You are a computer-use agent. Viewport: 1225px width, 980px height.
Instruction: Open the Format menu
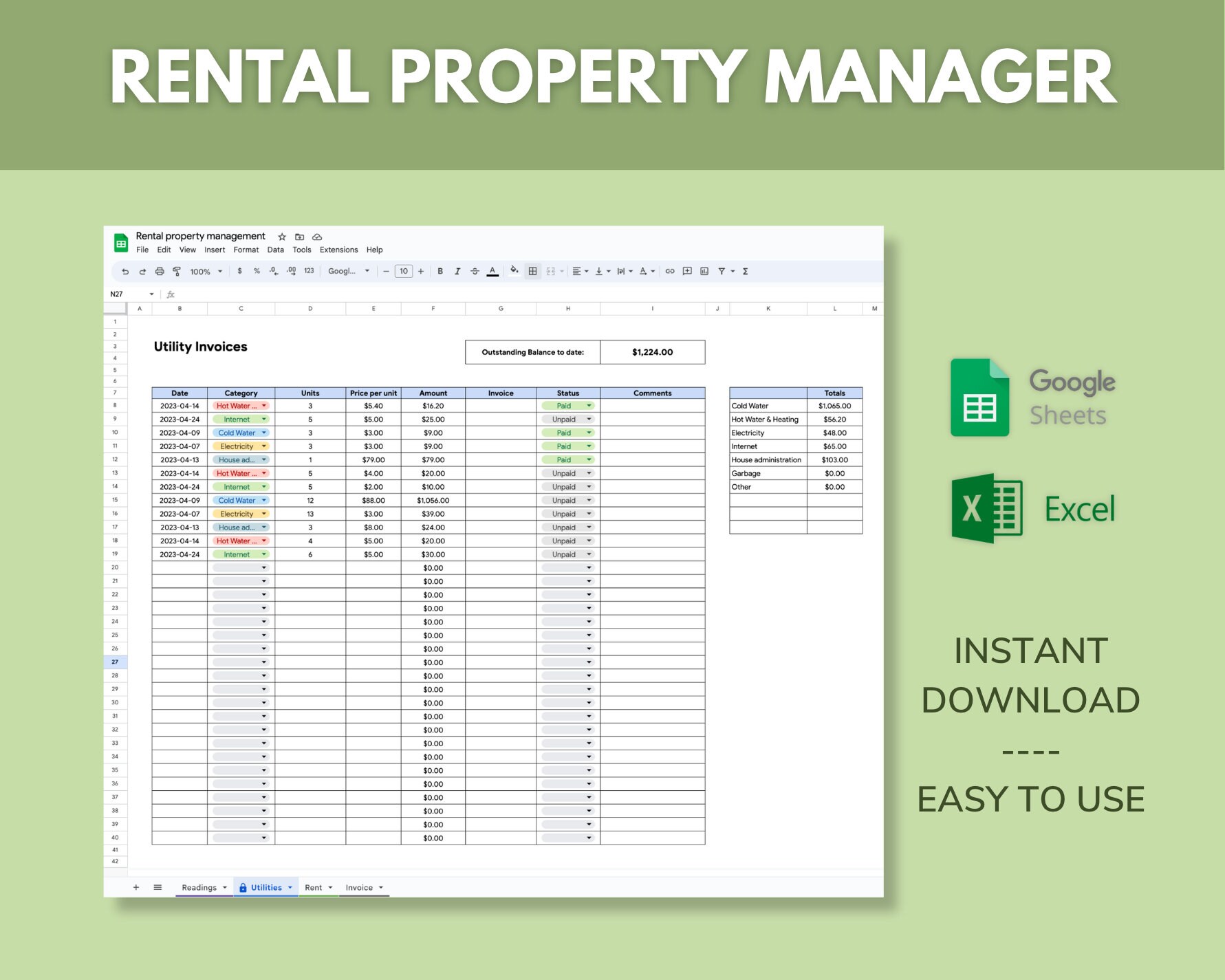pos(246,250)
